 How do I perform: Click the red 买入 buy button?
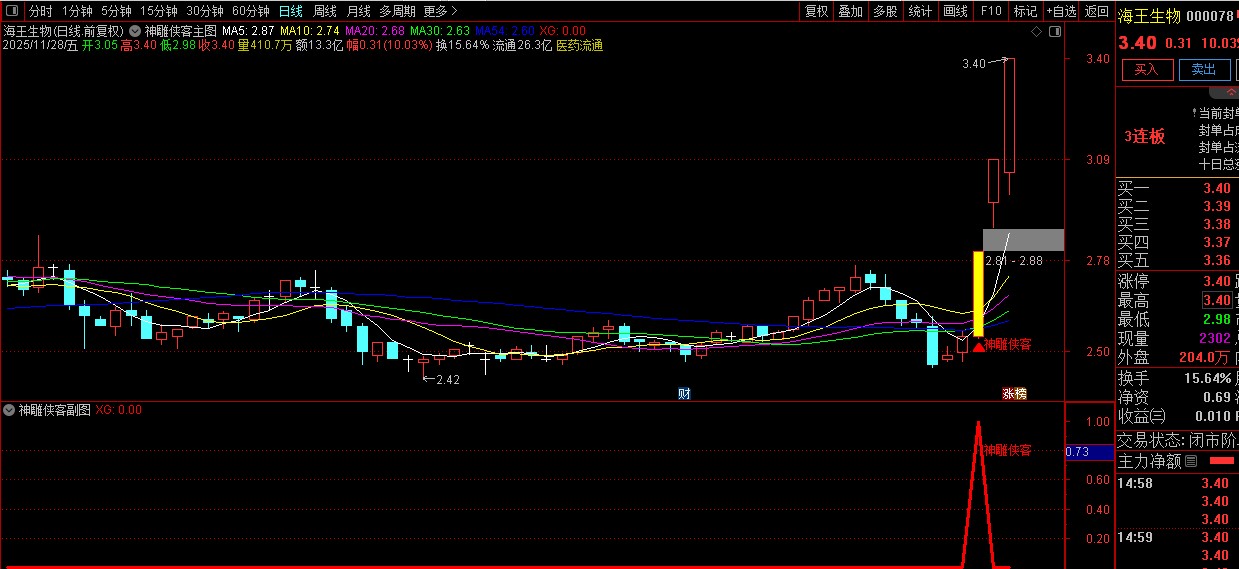click(x=1146, y=70)
